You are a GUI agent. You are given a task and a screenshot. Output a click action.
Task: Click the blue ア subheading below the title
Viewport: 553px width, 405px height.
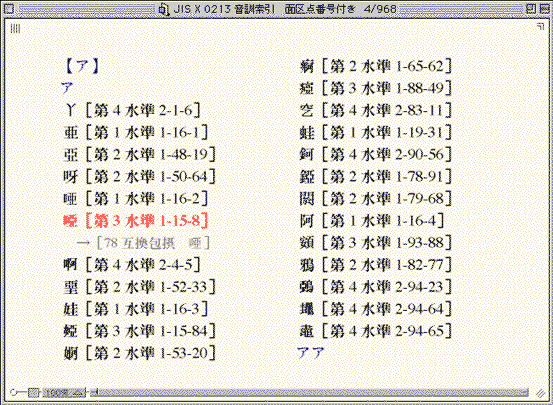point(67,88)
